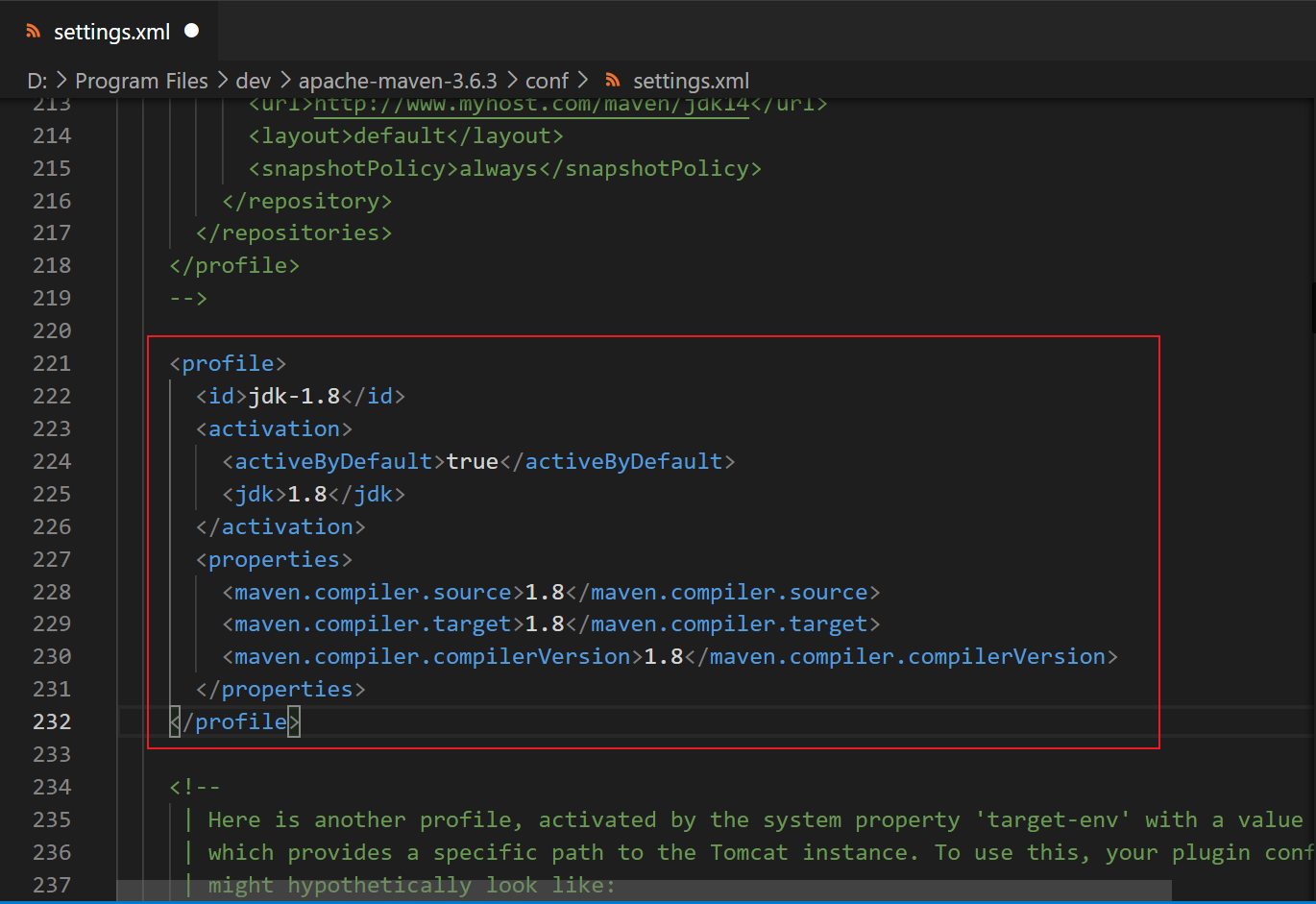1316x904 pixels.
Task: Open the apache-maven-3.6.3 breadcrumb
Action: coord(398,81)
